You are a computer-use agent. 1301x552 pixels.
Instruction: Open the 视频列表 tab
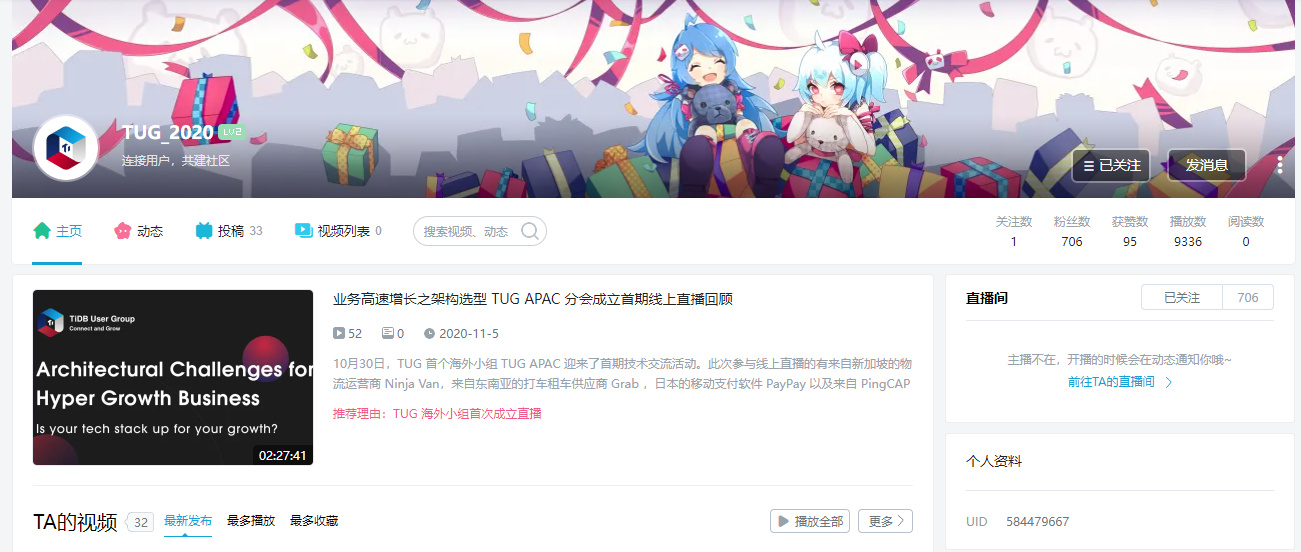click(x=338, y=231)
